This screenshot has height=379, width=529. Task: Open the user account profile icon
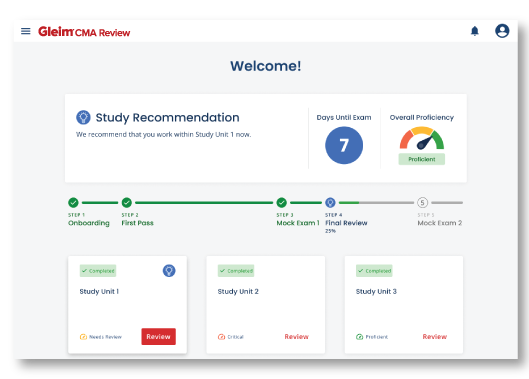click(502, 31)
